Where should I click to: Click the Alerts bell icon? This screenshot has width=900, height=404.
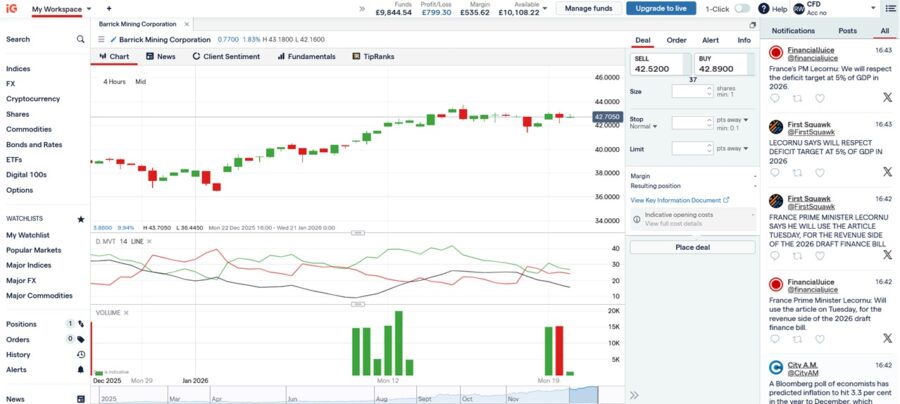(x=81, y=370)
